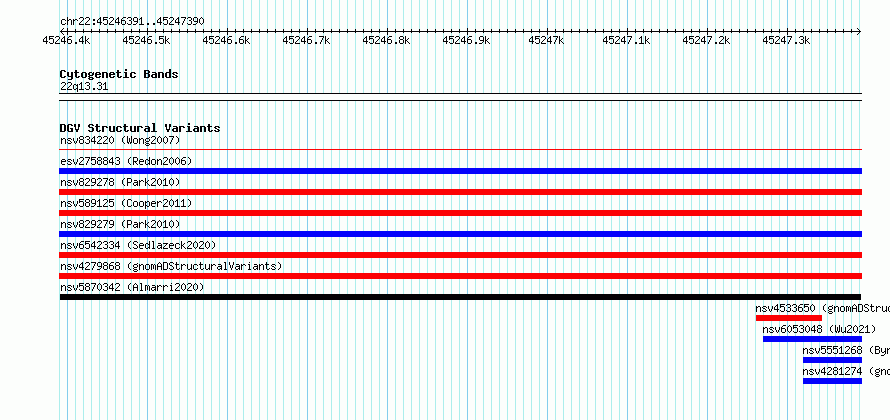Open variant nsv4281274 label
890x420 pixels.
[x=846, y=371]
